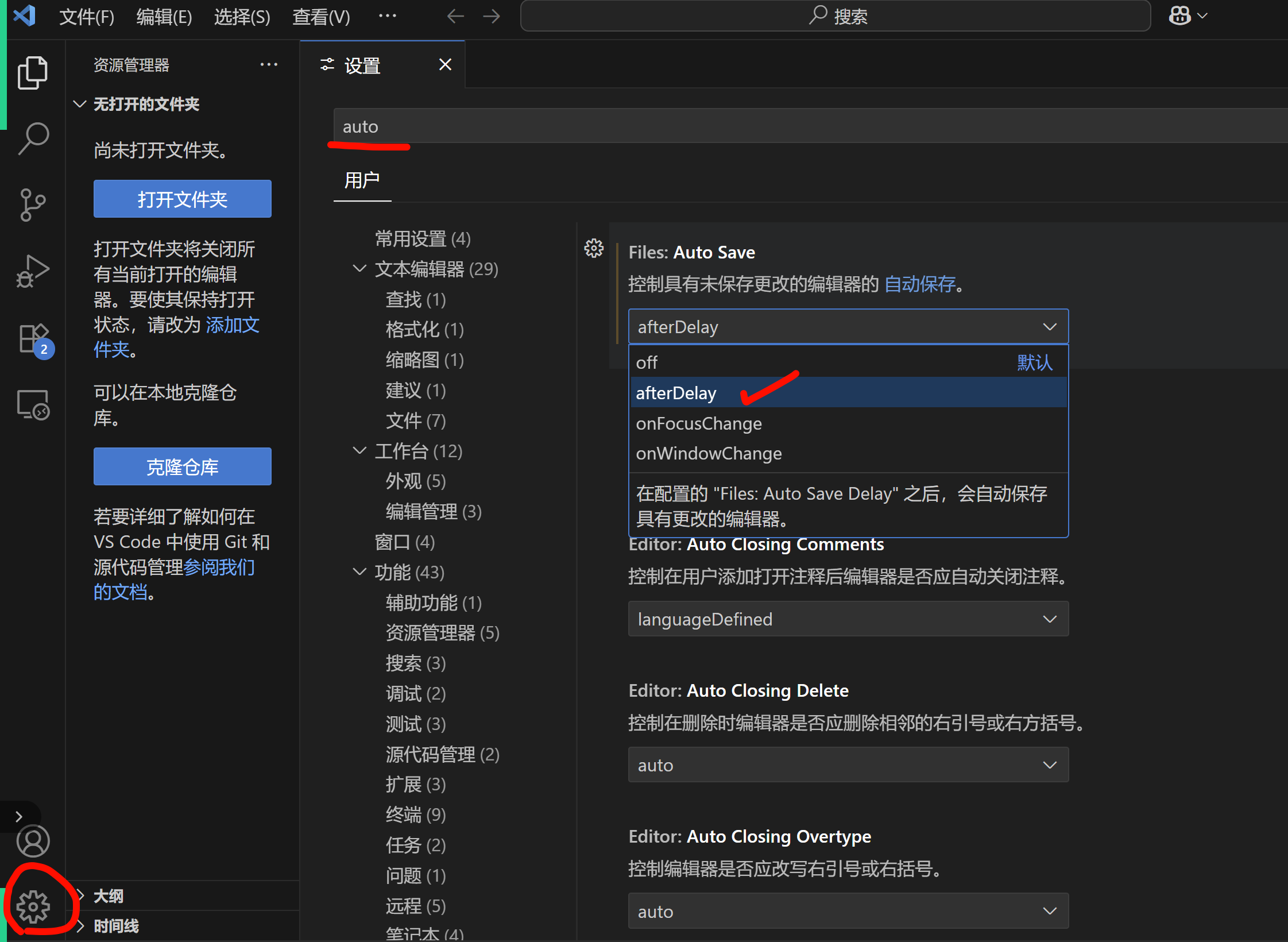Close the 设置 tab
1288x942 pixels.
point(445,65)
